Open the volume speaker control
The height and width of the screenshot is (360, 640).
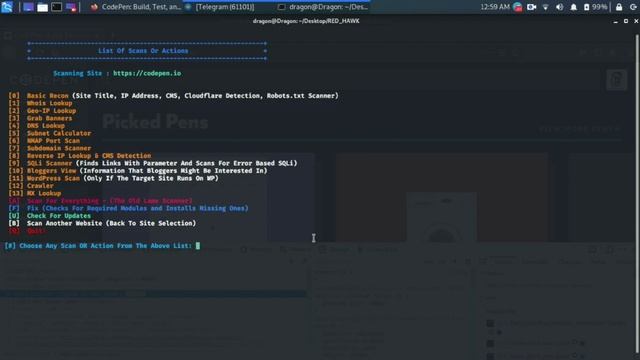pos(560,7)
